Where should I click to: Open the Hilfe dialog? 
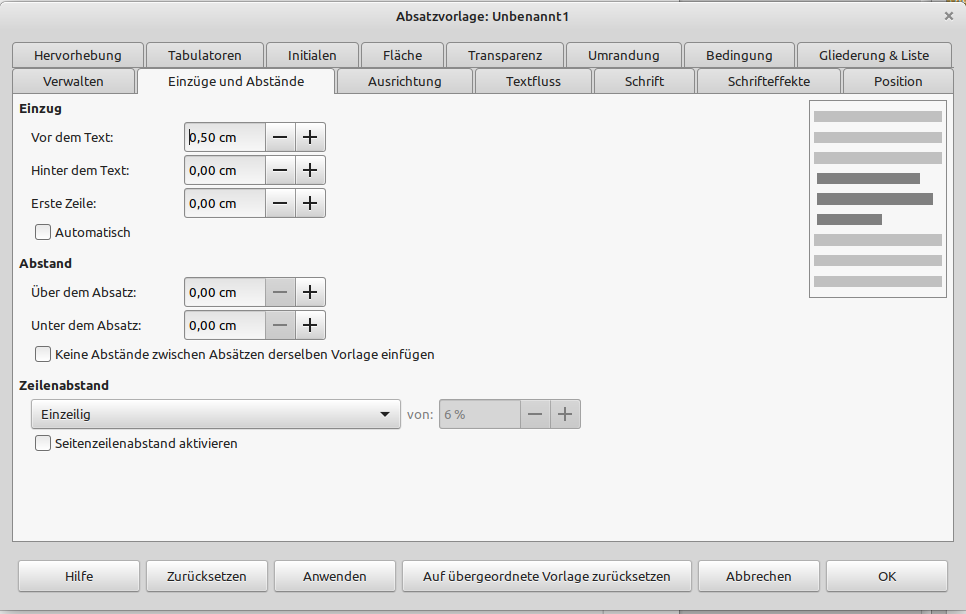78,576
